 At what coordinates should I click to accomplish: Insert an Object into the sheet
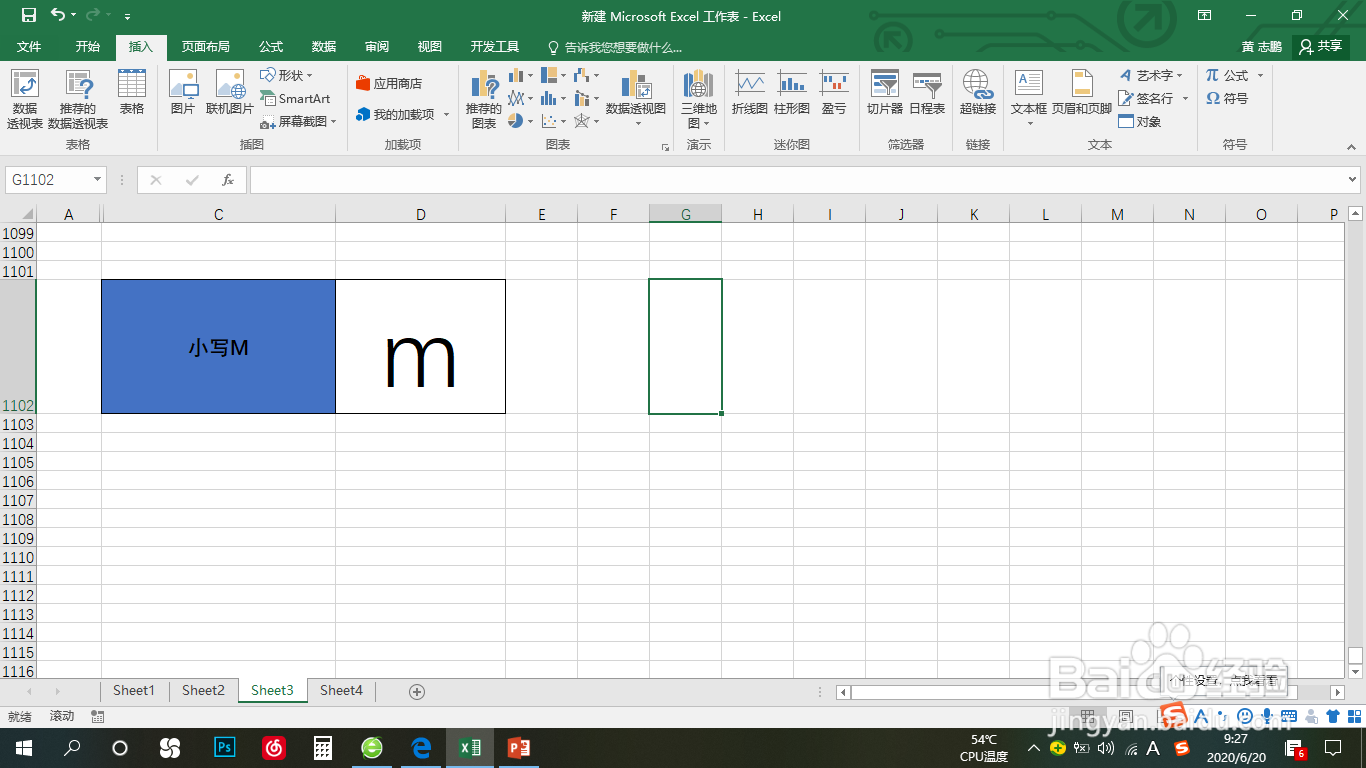pos(1140,121)
